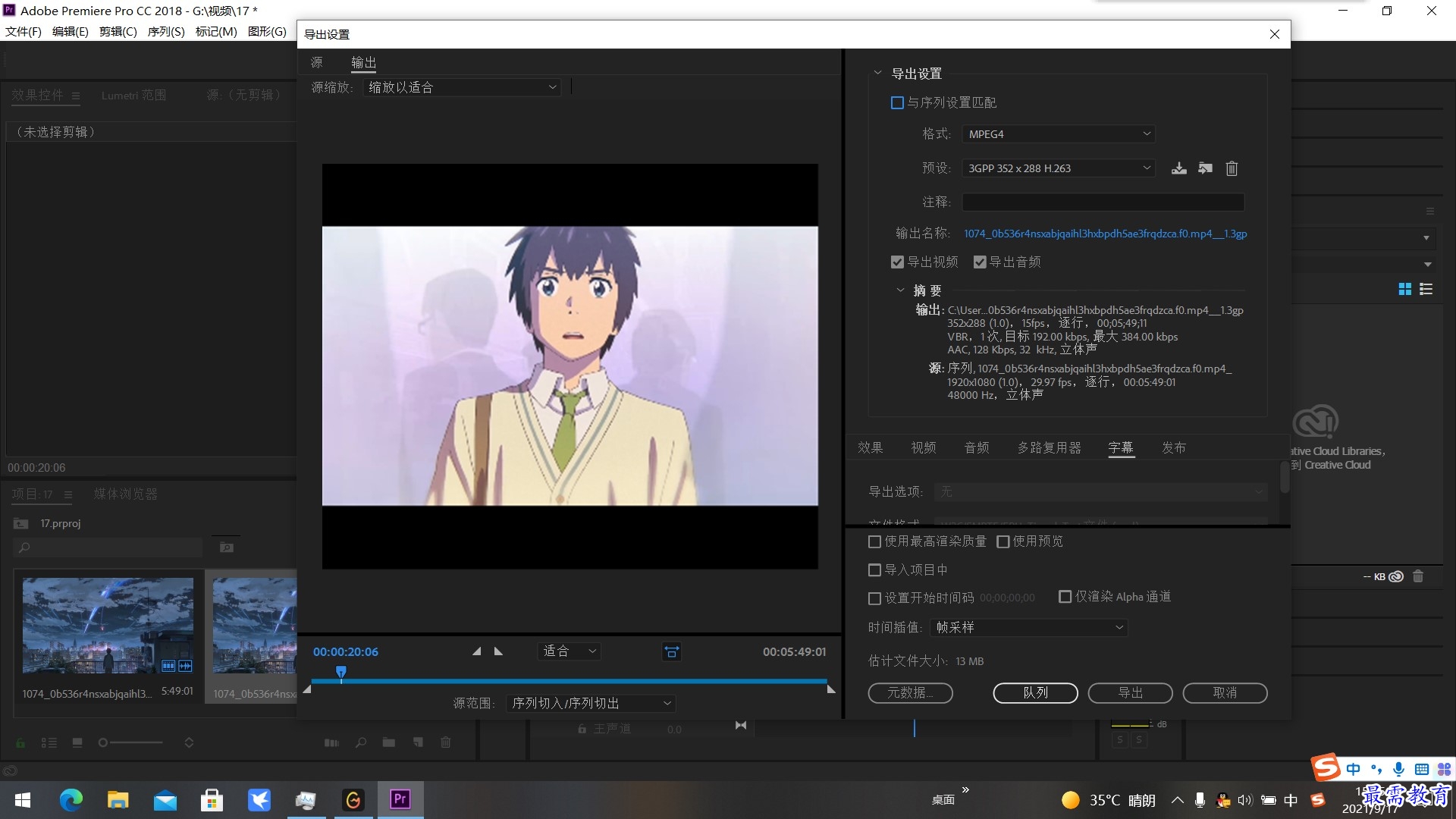Toggle aspect ratio correction icon below preview
The height and width of the screenshot is (819, 1456).
coord(671,651)
